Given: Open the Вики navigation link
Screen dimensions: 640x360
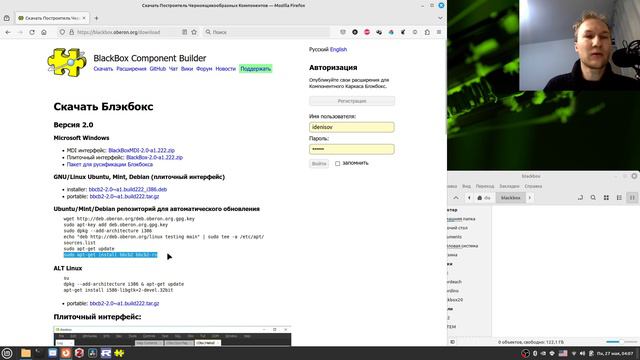Looking at the screenshot, I should point(187,69).
